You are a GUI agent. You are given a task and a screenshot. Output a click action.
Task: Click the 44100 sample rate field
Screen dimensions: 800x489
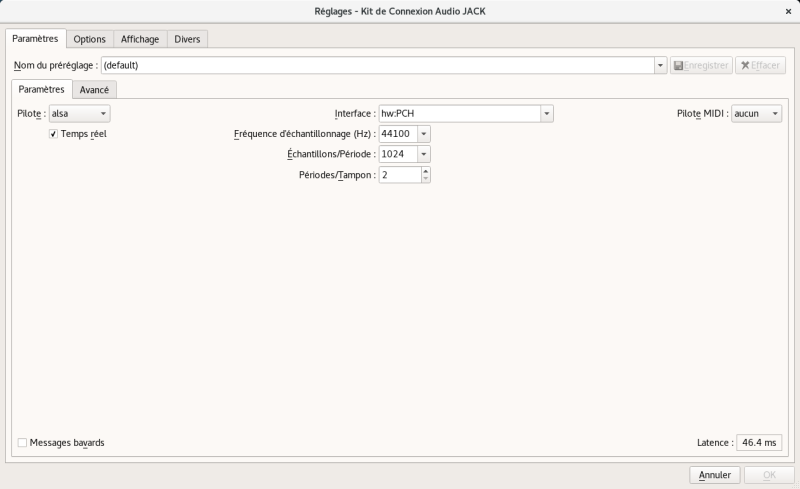click(398, 134)
